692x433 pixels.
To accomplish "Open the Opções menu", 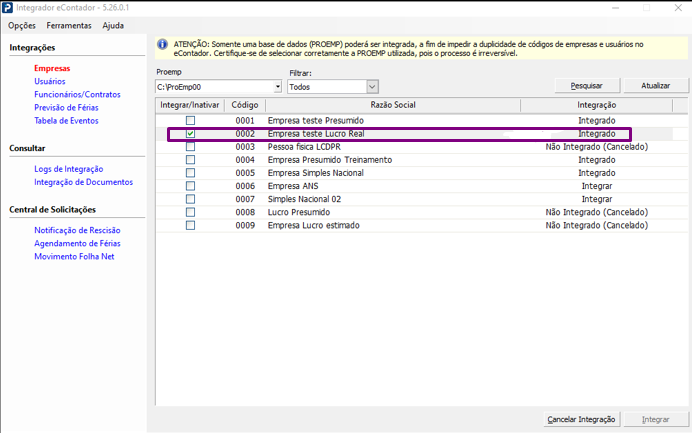I will pos(22,25).
